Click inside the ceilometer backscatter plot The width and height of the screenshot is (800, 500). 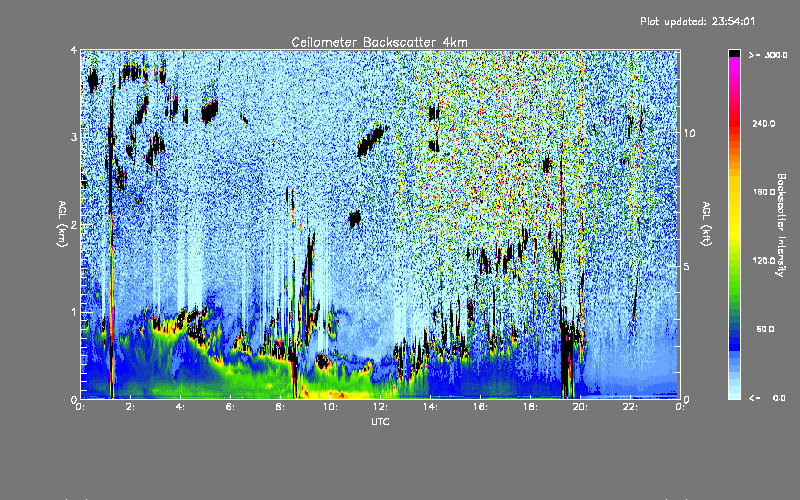point(380,224)
